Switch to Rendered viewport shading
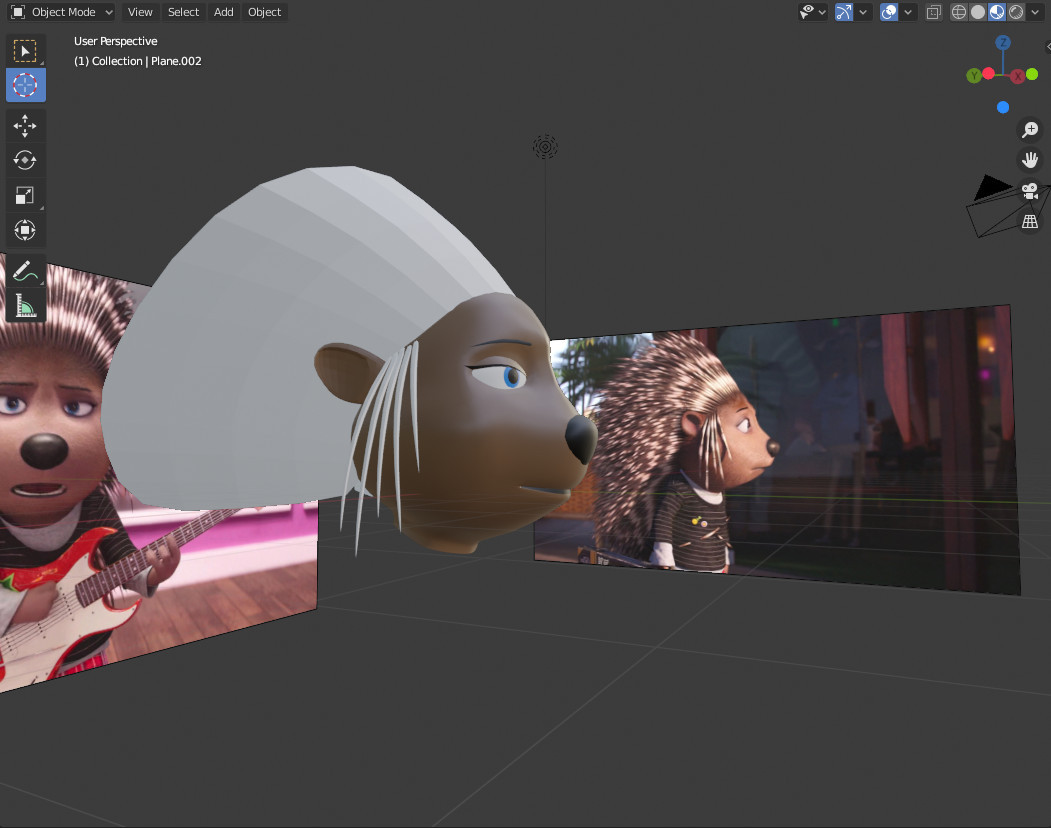Image resolution: width=1051 pixels, height=828 pixels. tap(1016, 12)
